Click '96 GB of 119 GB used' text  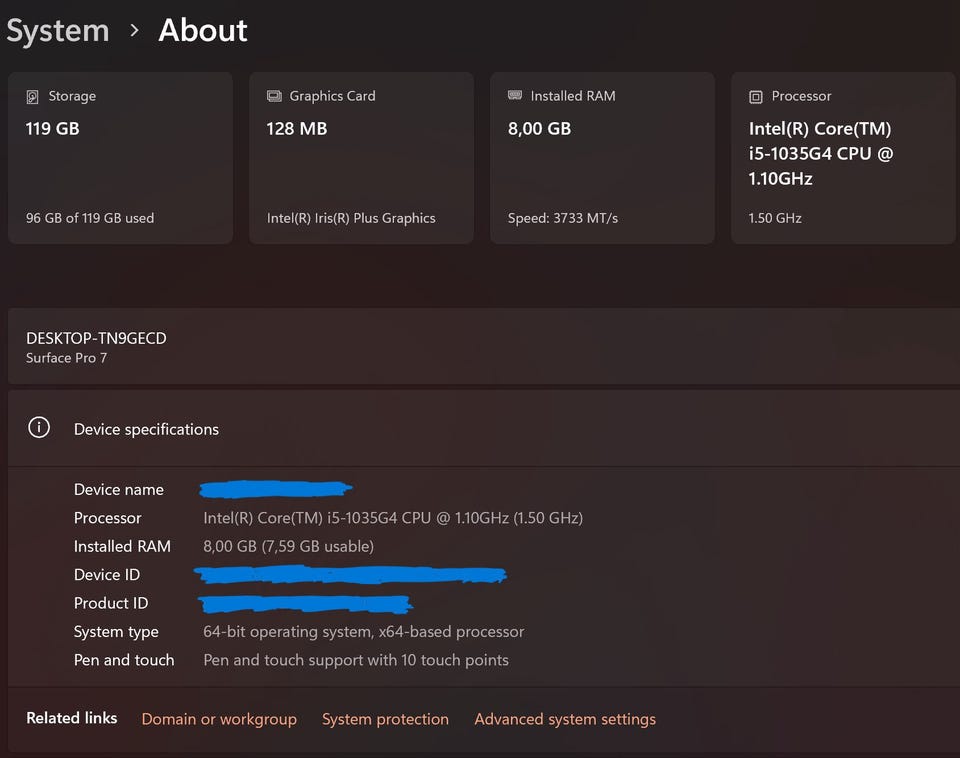pos(90,218)
